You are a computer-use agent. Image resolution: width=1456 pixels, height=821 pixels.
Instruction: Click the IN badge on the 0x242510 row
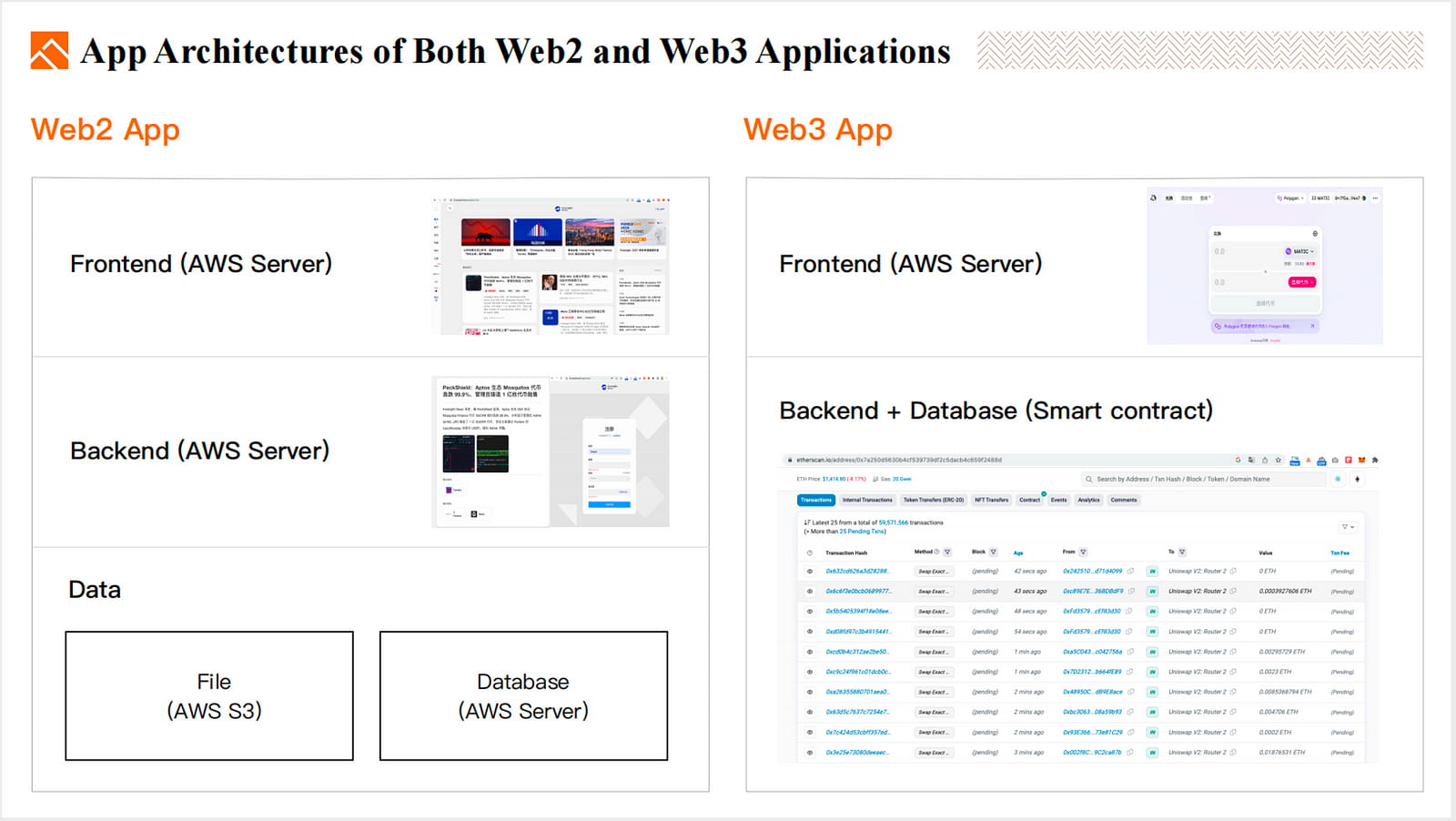tap(1152, 572)
